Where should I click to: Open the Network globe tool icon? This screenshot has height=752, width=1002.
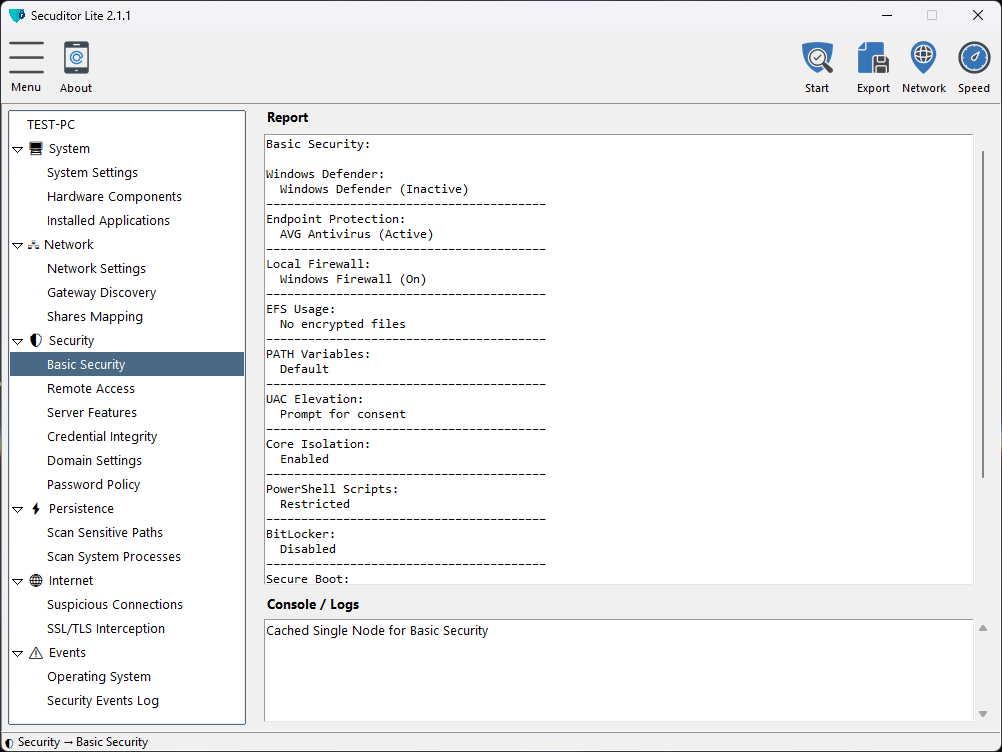tap(923, 58)
